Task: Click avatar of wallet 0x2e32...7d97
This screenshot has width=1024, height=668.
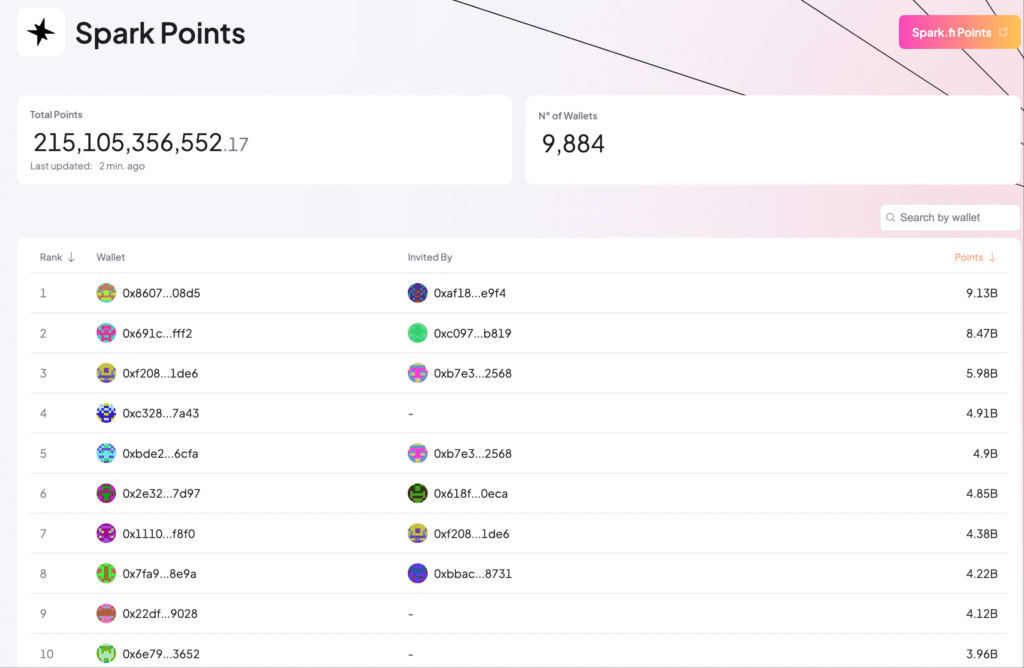Action: (x=106, y=493)
